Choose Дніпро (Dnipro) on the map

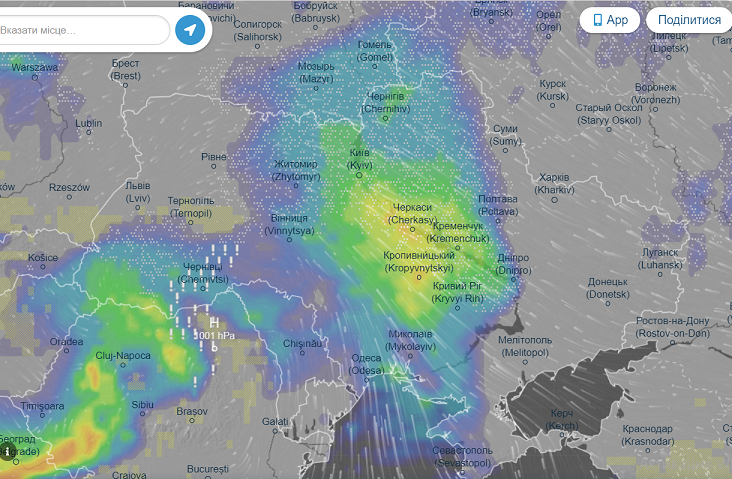click(512, 263)
